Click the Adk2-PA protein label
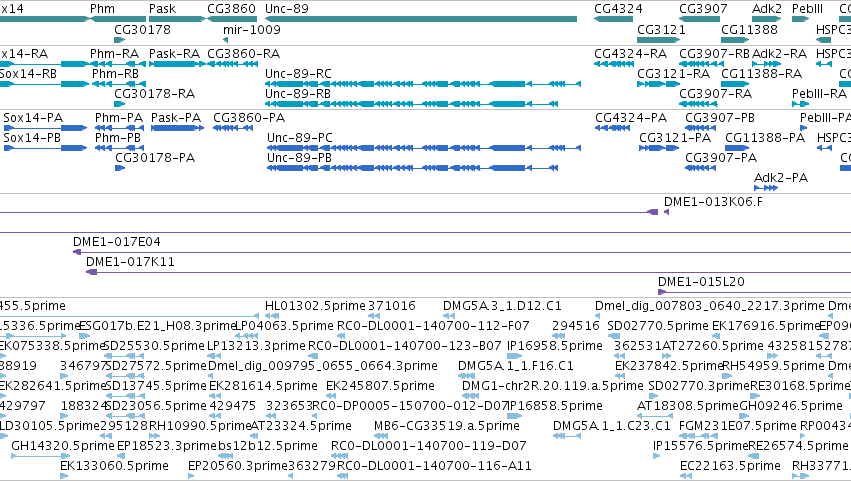Image resolution: width=851 pixels, height=481 pixels. tap(781, 178)
